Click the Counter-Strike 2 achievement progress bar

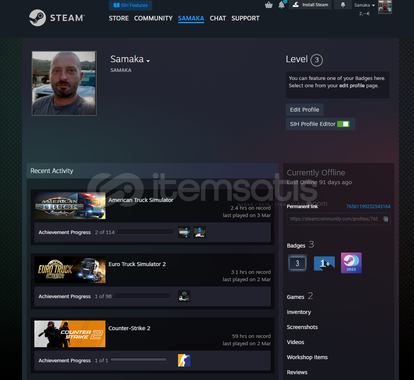coord(138,360)
